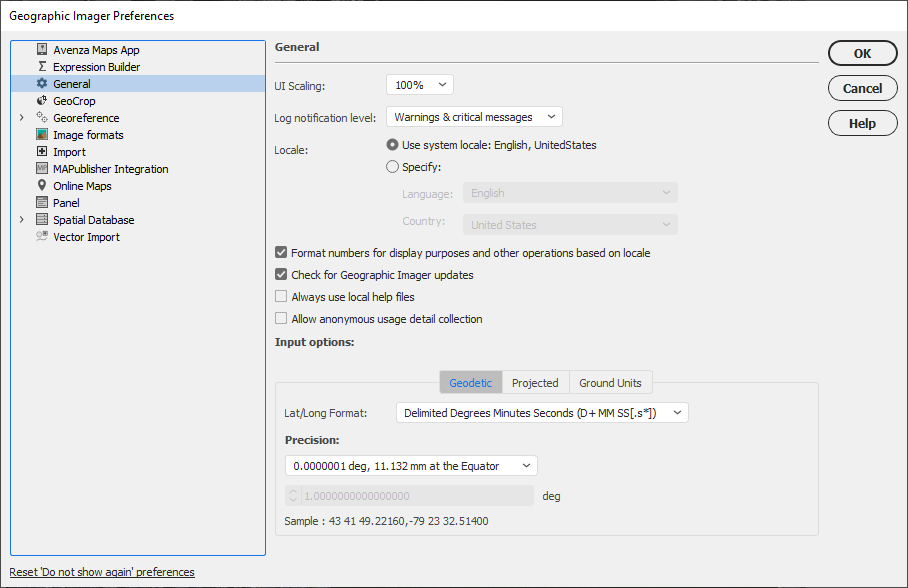
Task: Select Avenza Maps App label in tree
Action: tap(96, 50)
